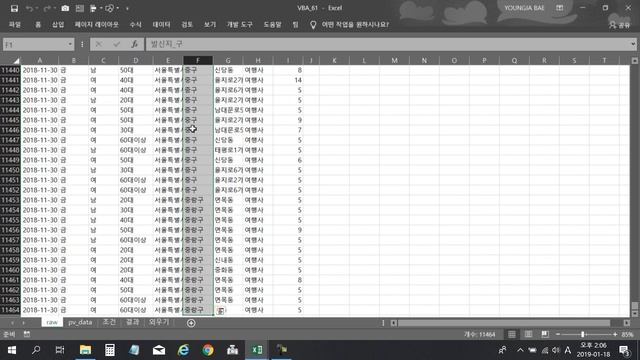640x360 pixels.
Task: Open the 데이터 ribbon tab
Action: click(161, 24)
